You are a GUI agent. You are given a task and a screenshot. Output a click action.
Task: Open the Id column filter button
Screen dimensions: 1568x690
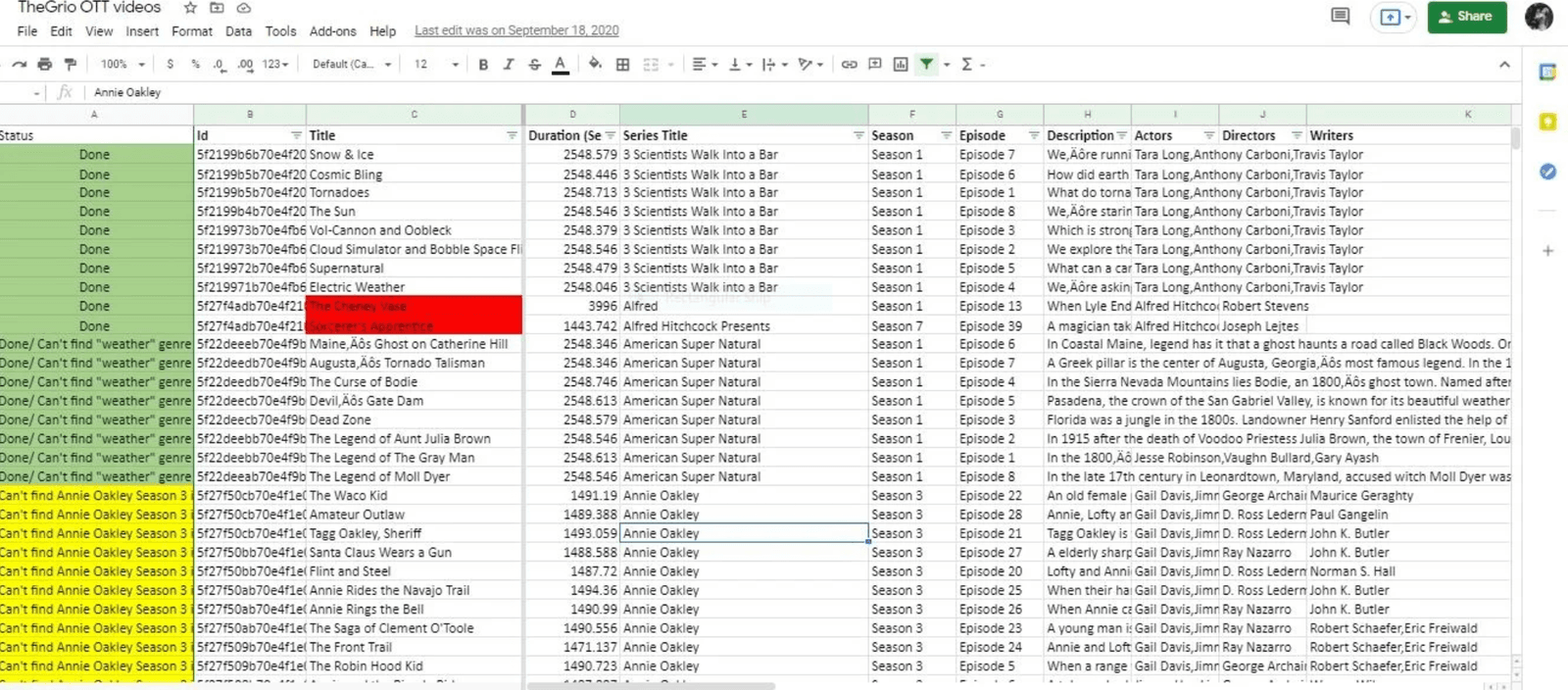click(296, 135)
